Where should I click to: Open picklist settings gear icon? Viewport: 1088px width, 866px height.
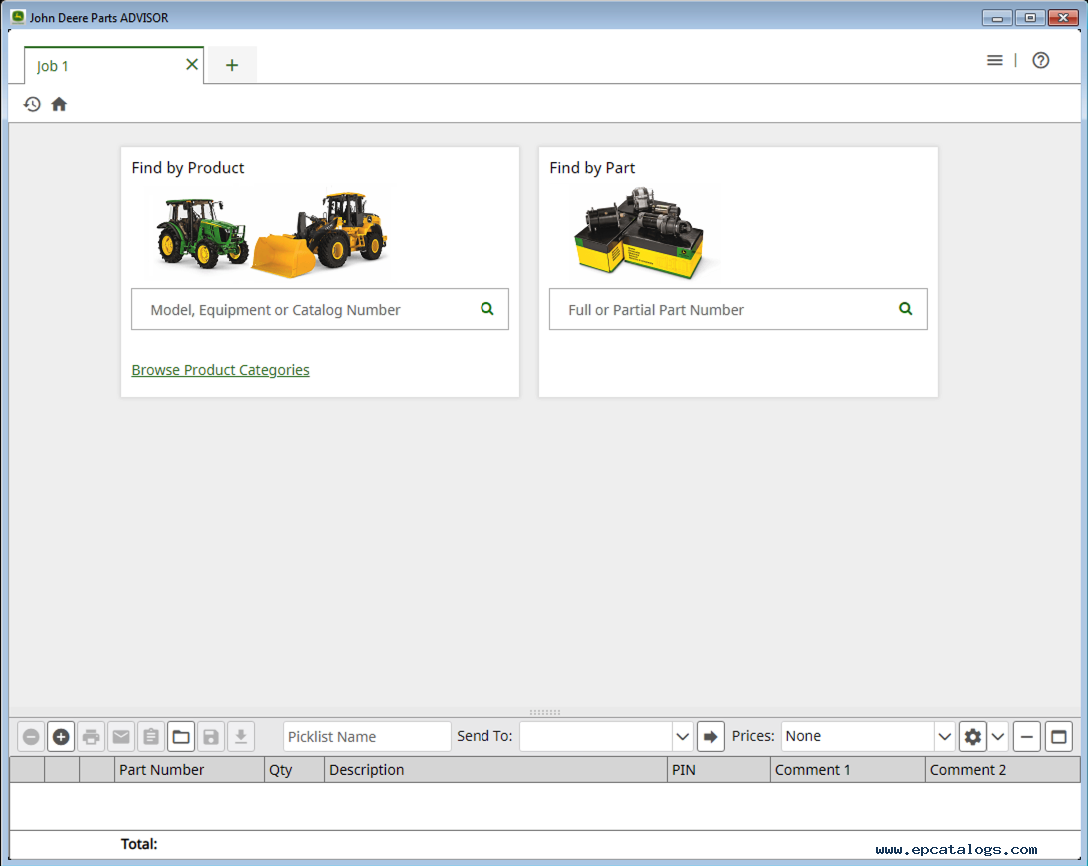pyautogui.click(x=972, y=737)
